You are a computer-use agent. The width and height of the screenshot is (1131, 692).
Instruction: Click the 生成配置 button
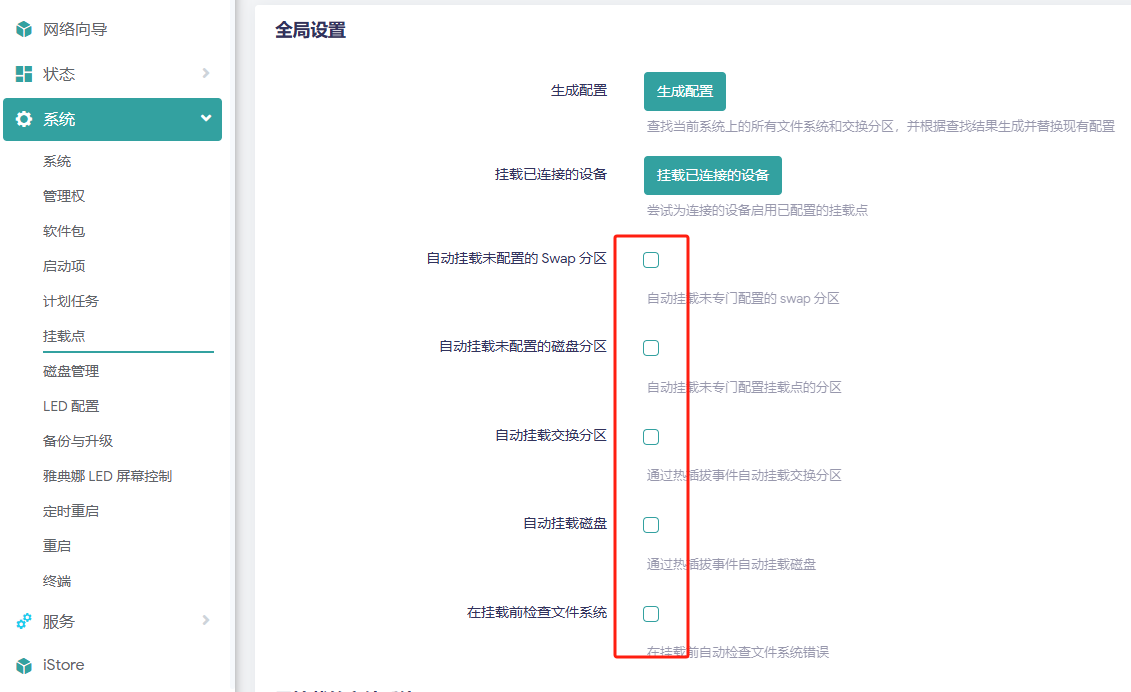tap(683, 91)
